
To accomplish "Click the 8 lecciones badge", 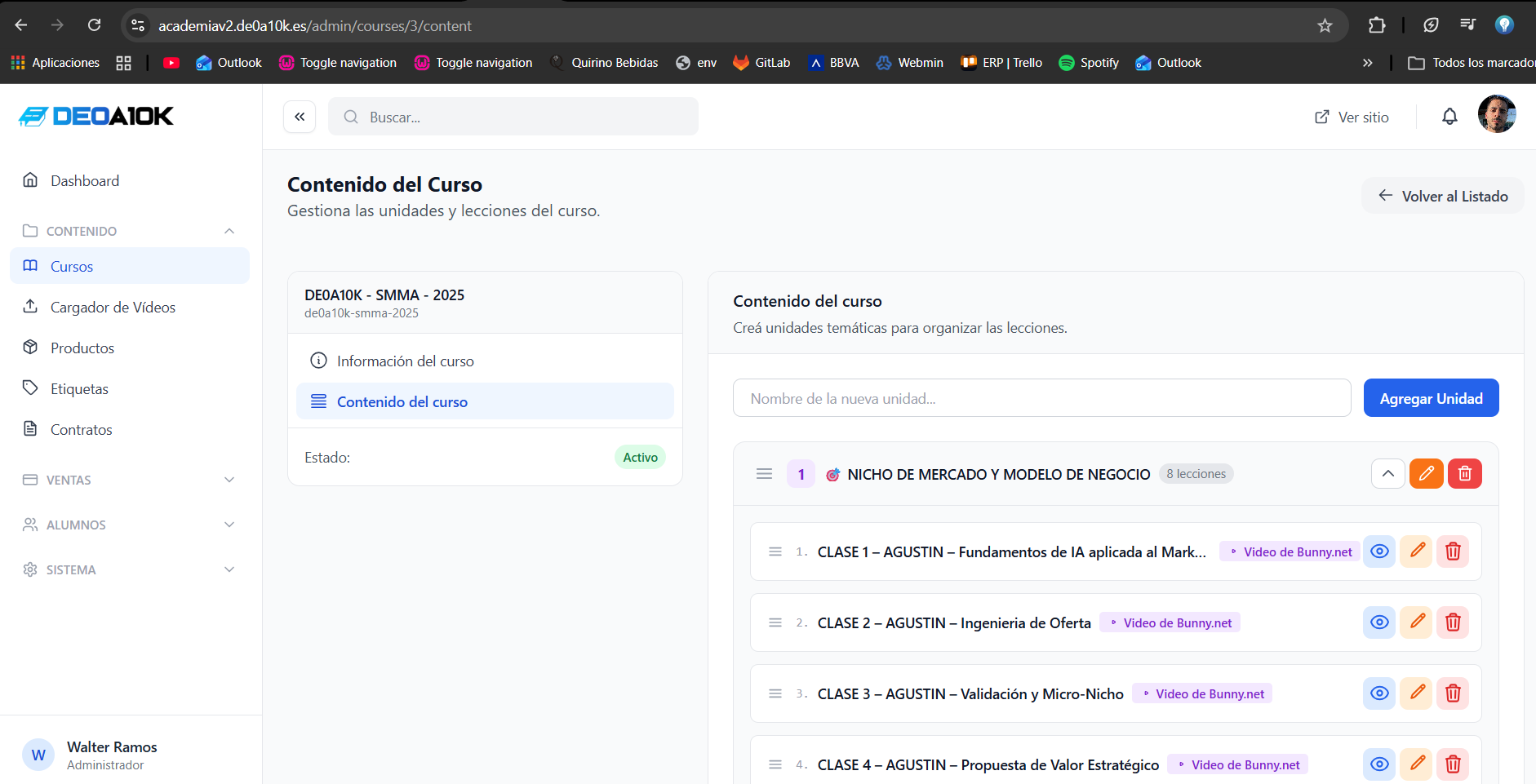I will 1196,474.
